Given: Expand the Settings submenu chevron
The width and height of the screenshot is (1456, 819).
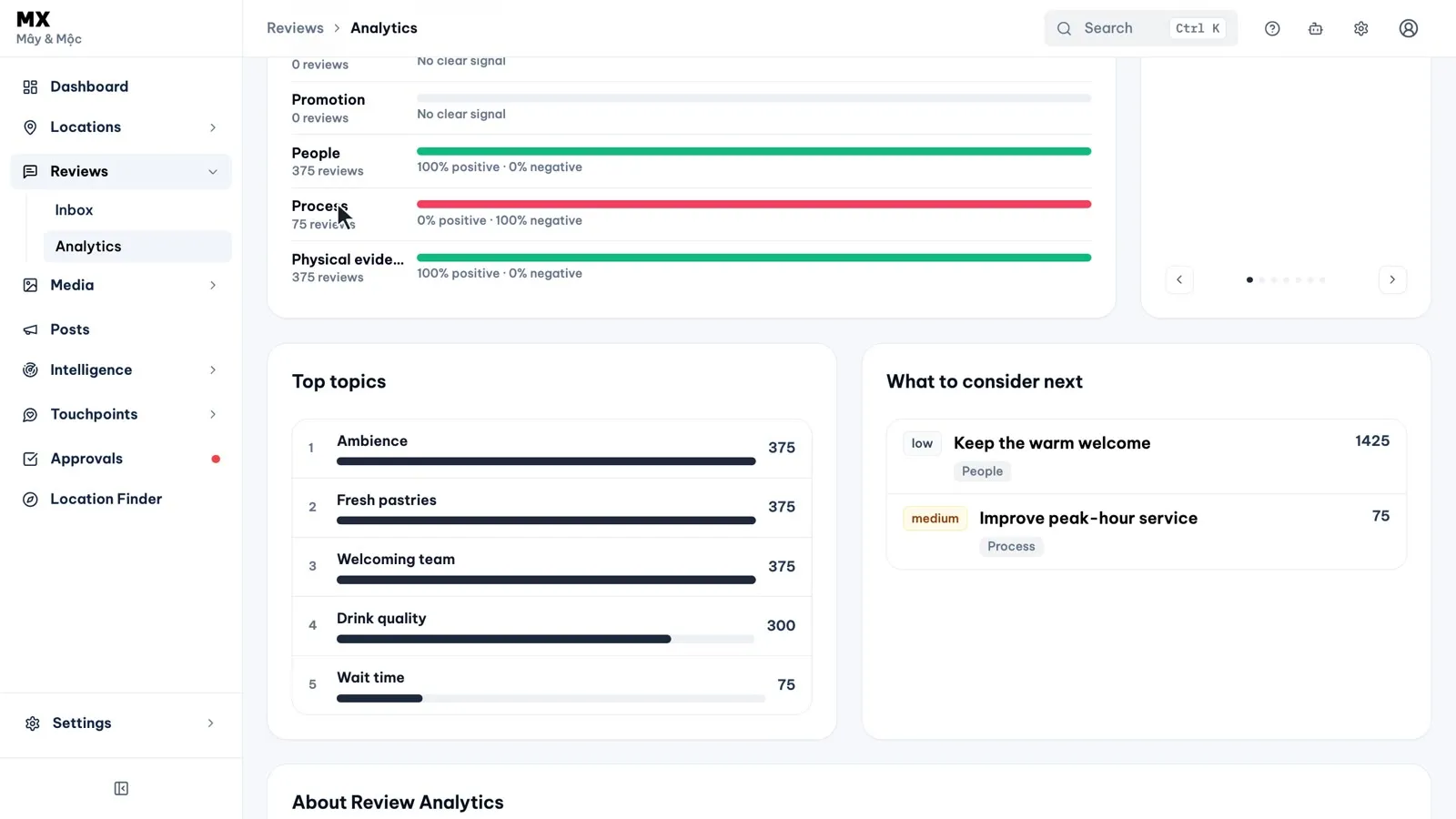Looking at the screenshot, I should pyautogui.click(x=210, y=723).
